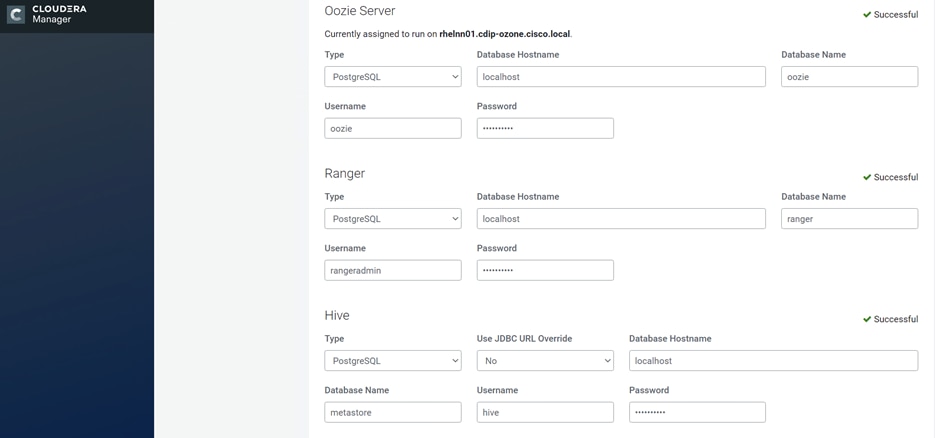Focus Oozie Server Username field
This screenshot has height=438, width=935.
[x=393, y=128]
